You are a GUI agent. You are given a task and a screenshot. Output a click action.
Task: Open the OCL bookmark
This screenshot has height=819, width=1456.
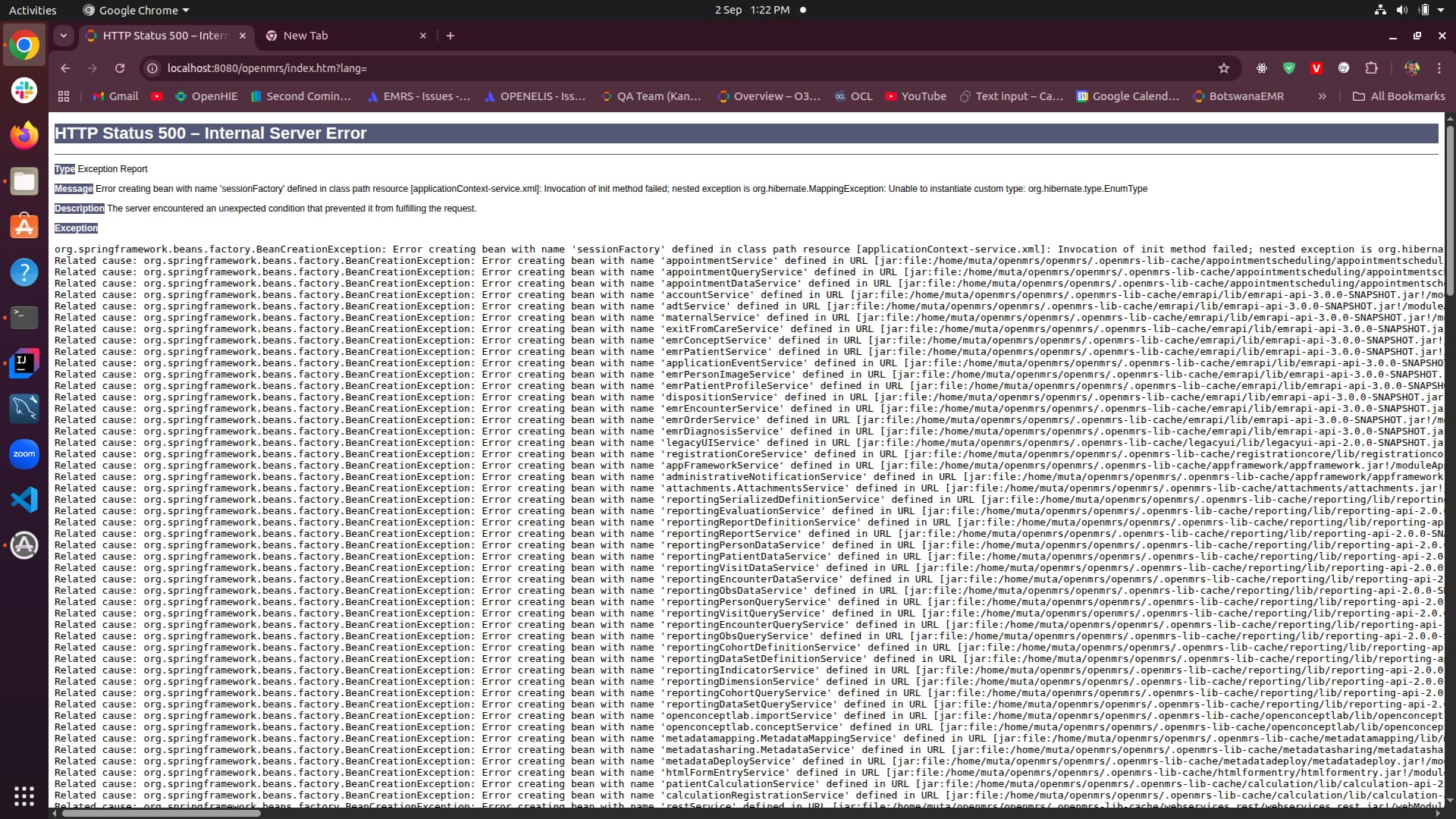click(854, 96)
